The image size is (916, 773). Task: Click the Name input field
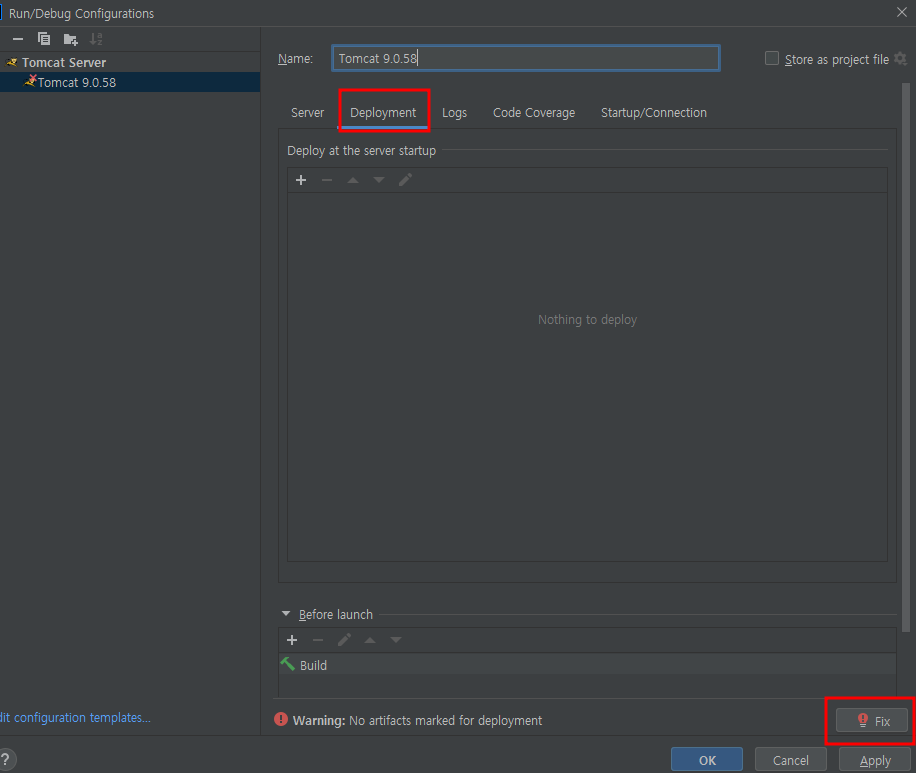click(525, 58)
